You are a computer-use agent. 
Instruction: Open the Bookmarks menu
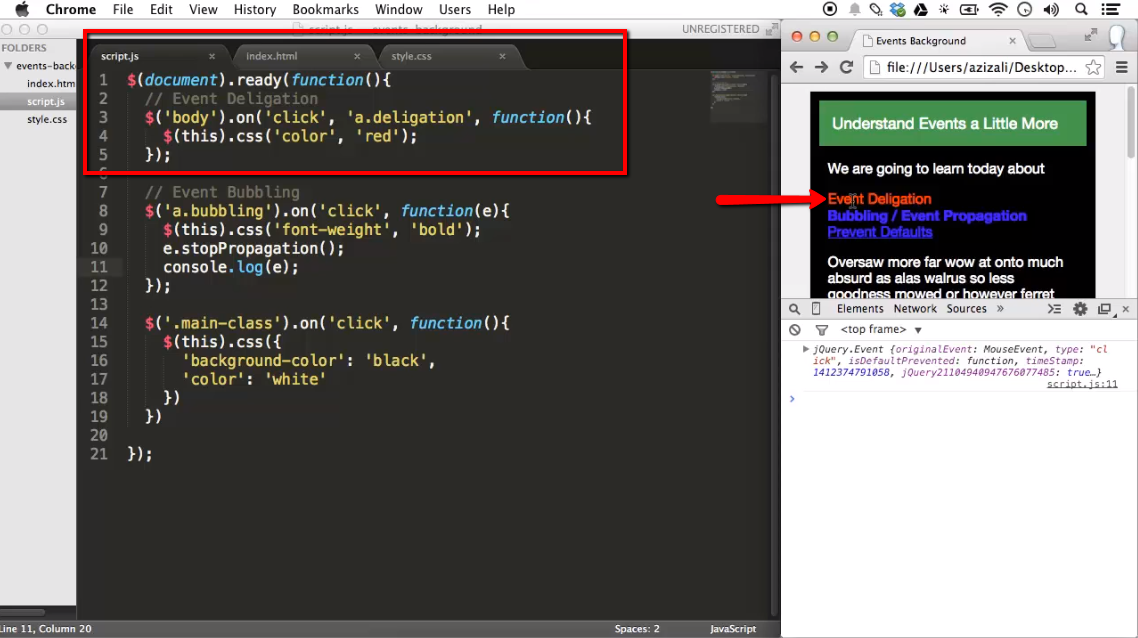(325, 9)
